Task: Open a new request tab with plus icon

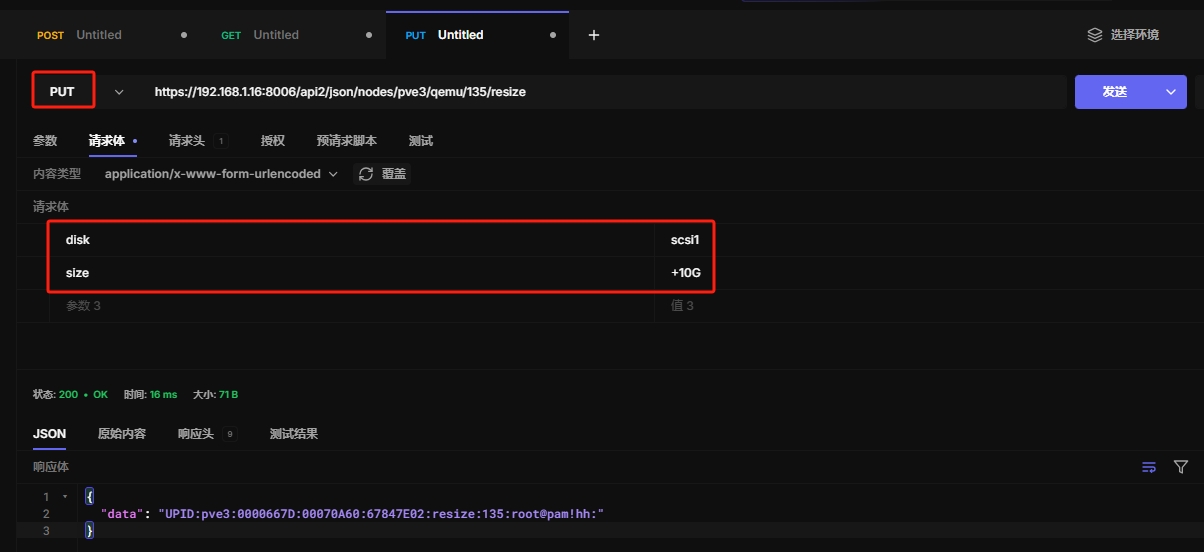Action: (594, 35)
